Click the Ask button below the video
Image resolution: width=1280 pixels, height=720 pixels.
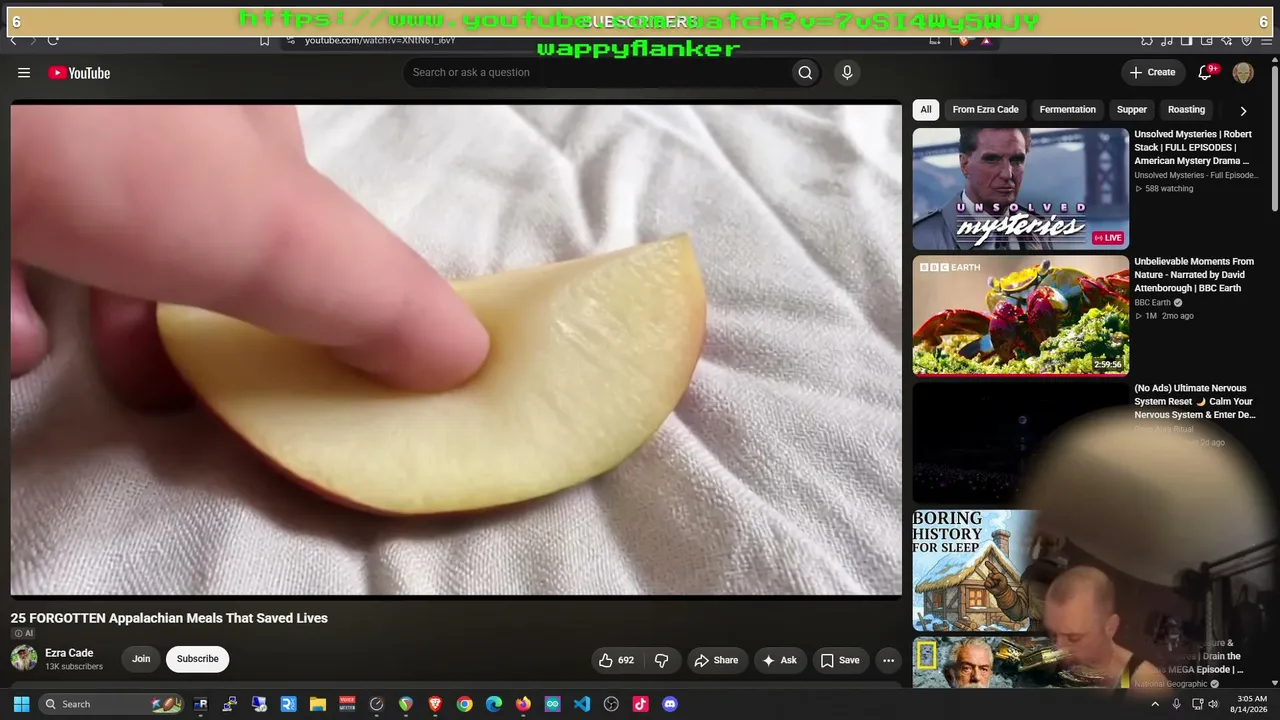click(779, 660)
